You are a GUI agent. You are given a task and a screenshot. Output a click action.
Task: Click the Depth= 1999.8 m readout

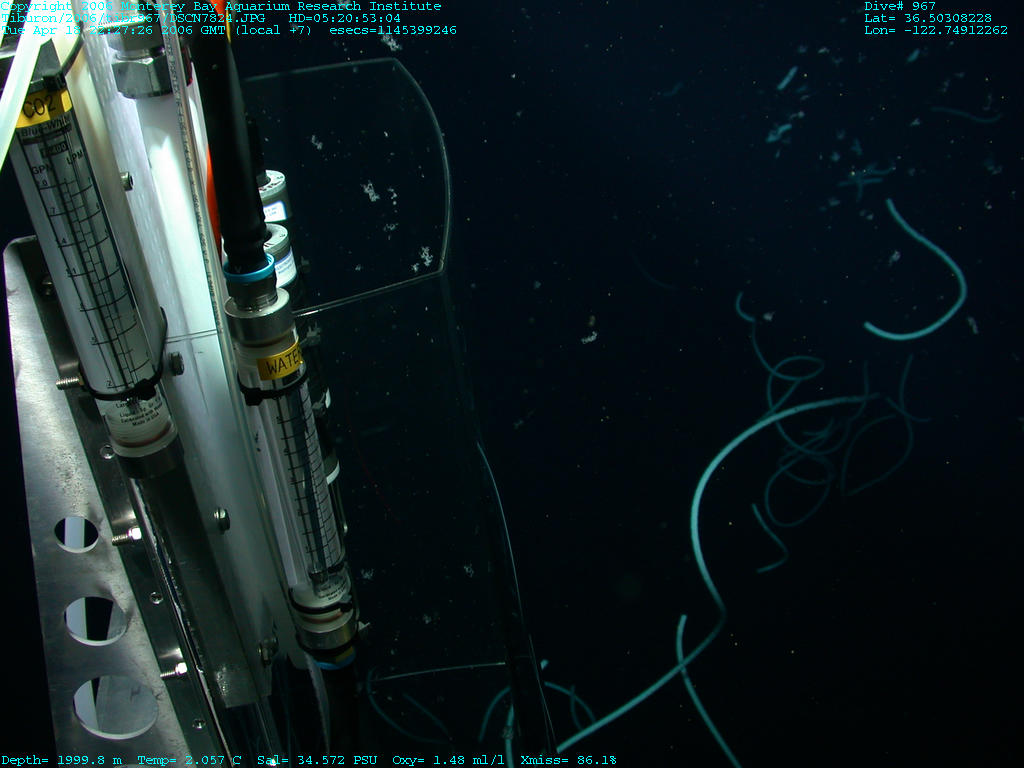pyautogui.click(x=62, y=760)
